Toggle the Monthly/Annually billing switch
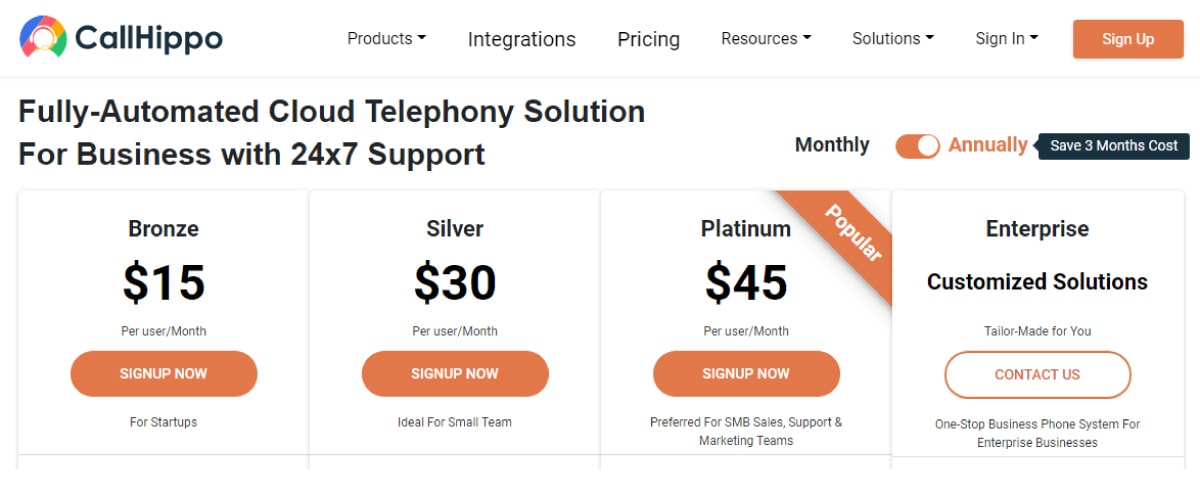1200x480 pixels. [917, 146]
